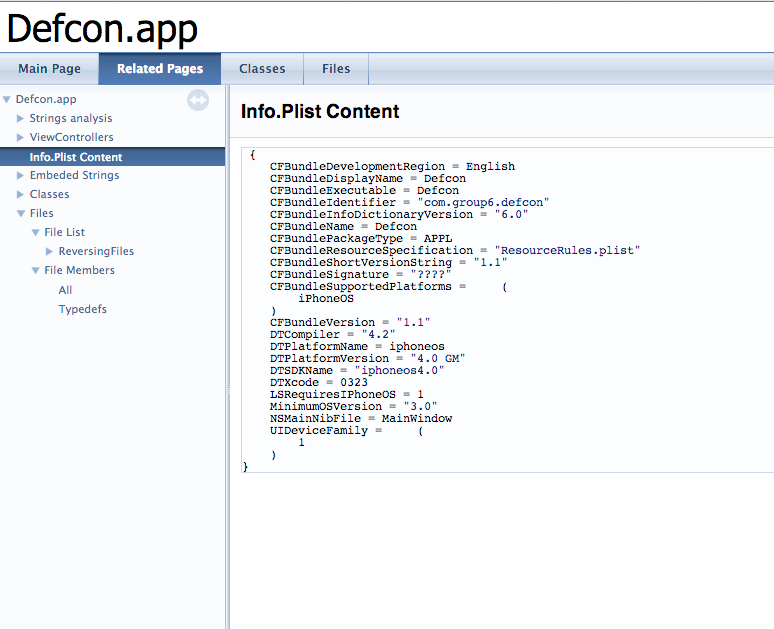This screenshot has width=774, height=629.
Task: Open the Typedefs entry under File Members
Action: [x=83, y=310]
